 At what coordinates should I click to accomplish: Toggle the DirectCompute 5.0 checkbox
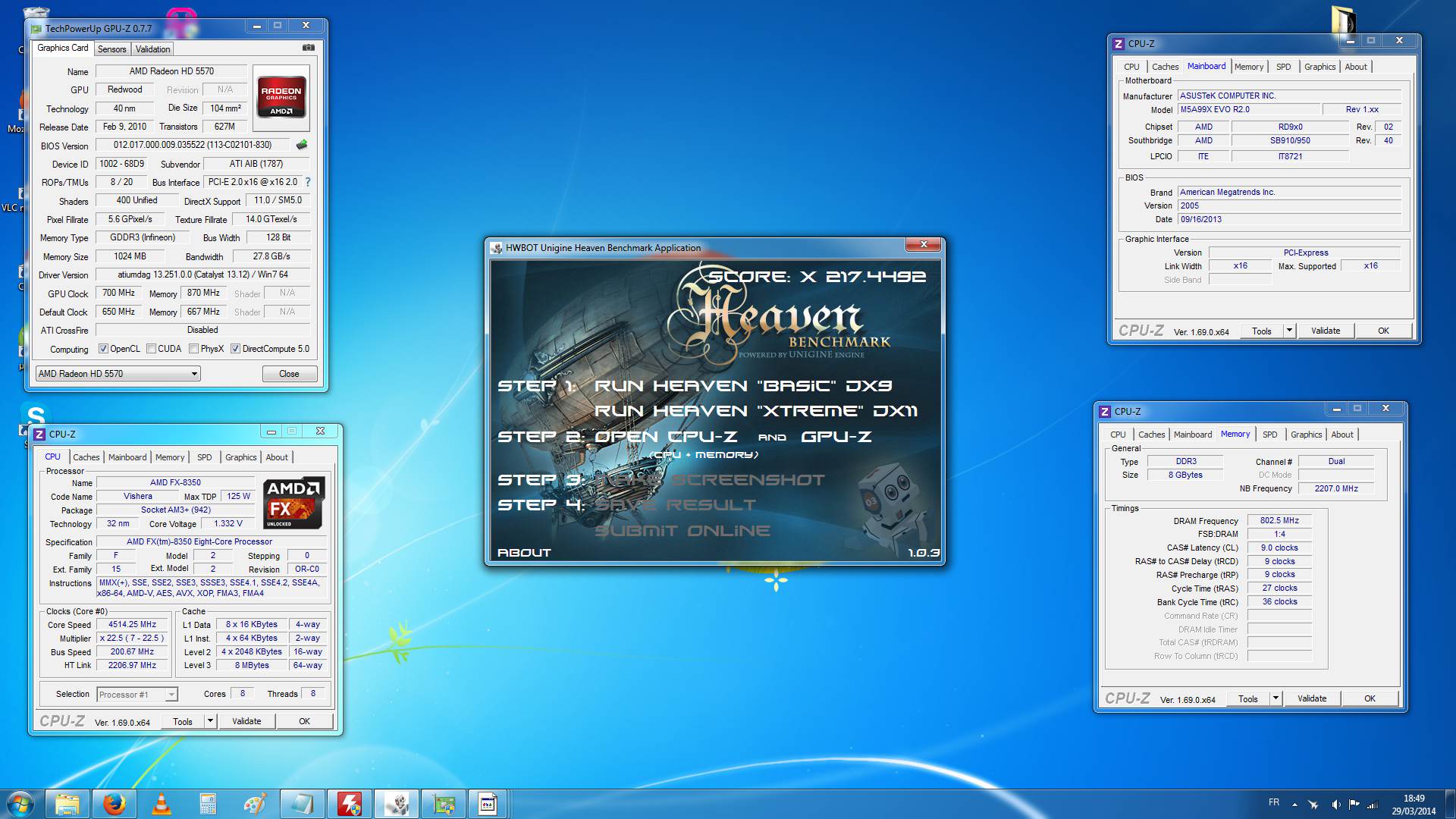click(236, 349)
